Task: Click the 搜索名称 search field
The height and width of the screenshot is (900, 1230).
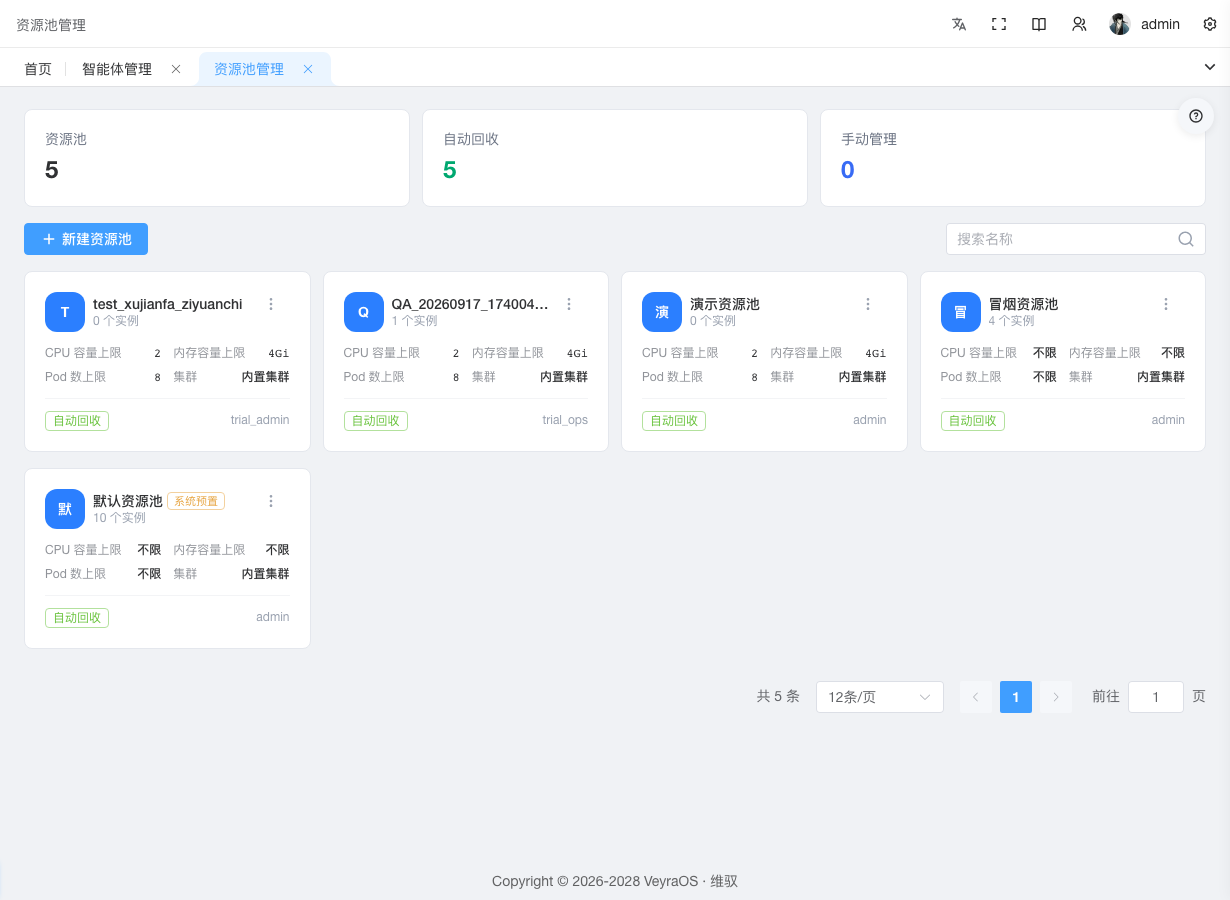Action: coord(1076,239)
